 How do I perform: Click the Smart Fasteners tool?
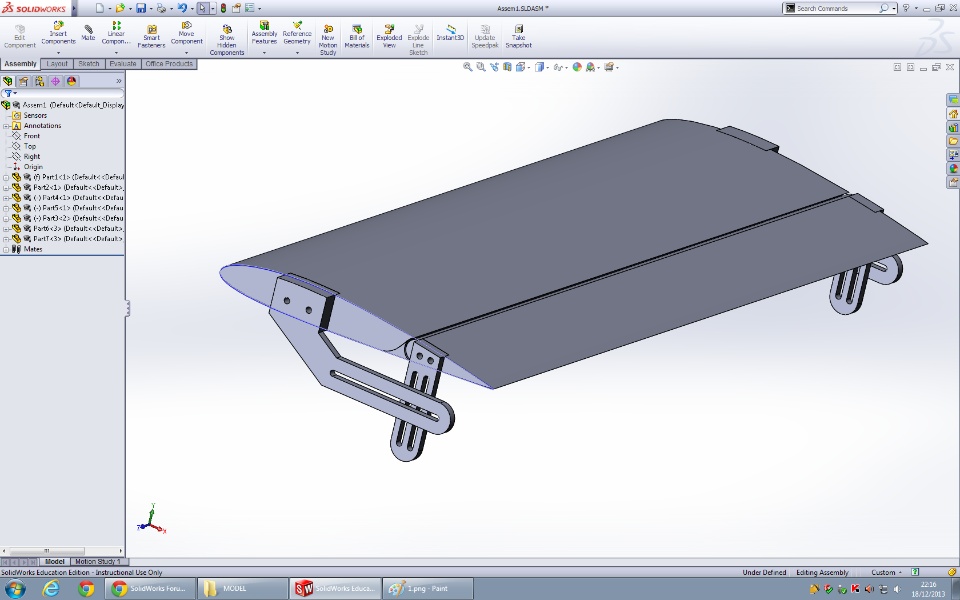(x=151, y=37)
